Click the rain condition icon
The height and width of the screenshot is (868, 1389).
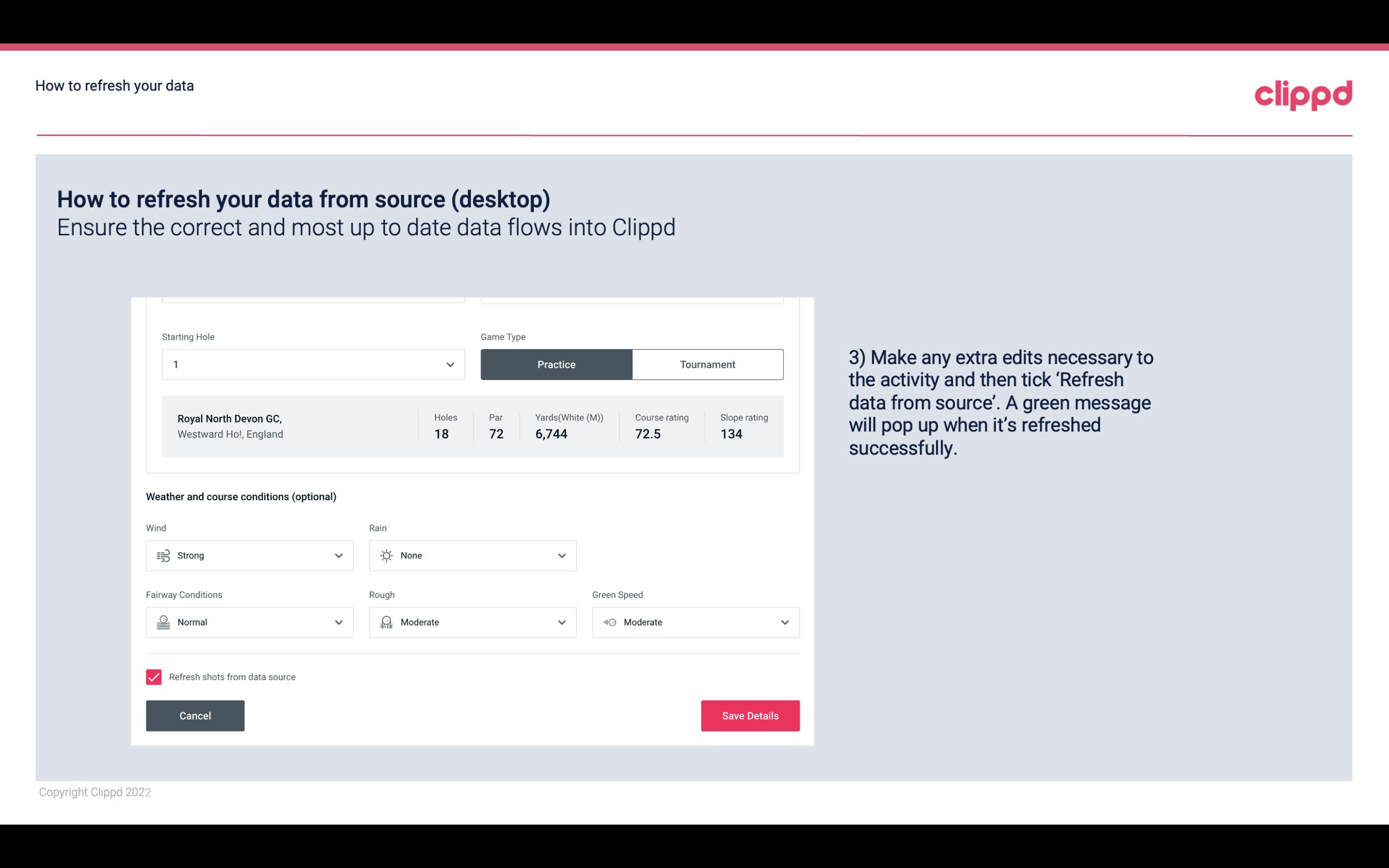click(386, 555)
